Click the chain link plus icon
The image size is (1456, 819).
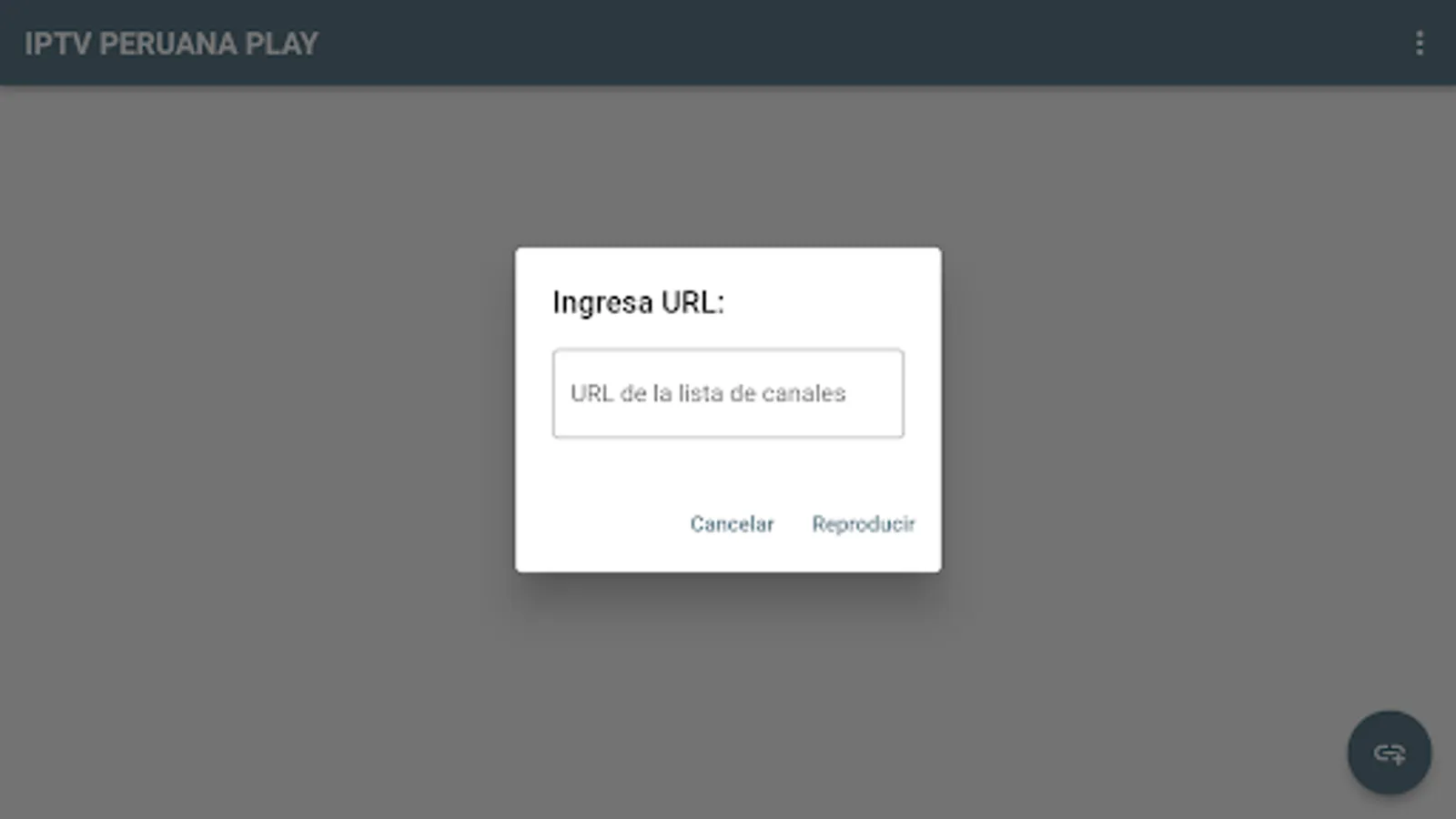click(x=1390, y=753)
